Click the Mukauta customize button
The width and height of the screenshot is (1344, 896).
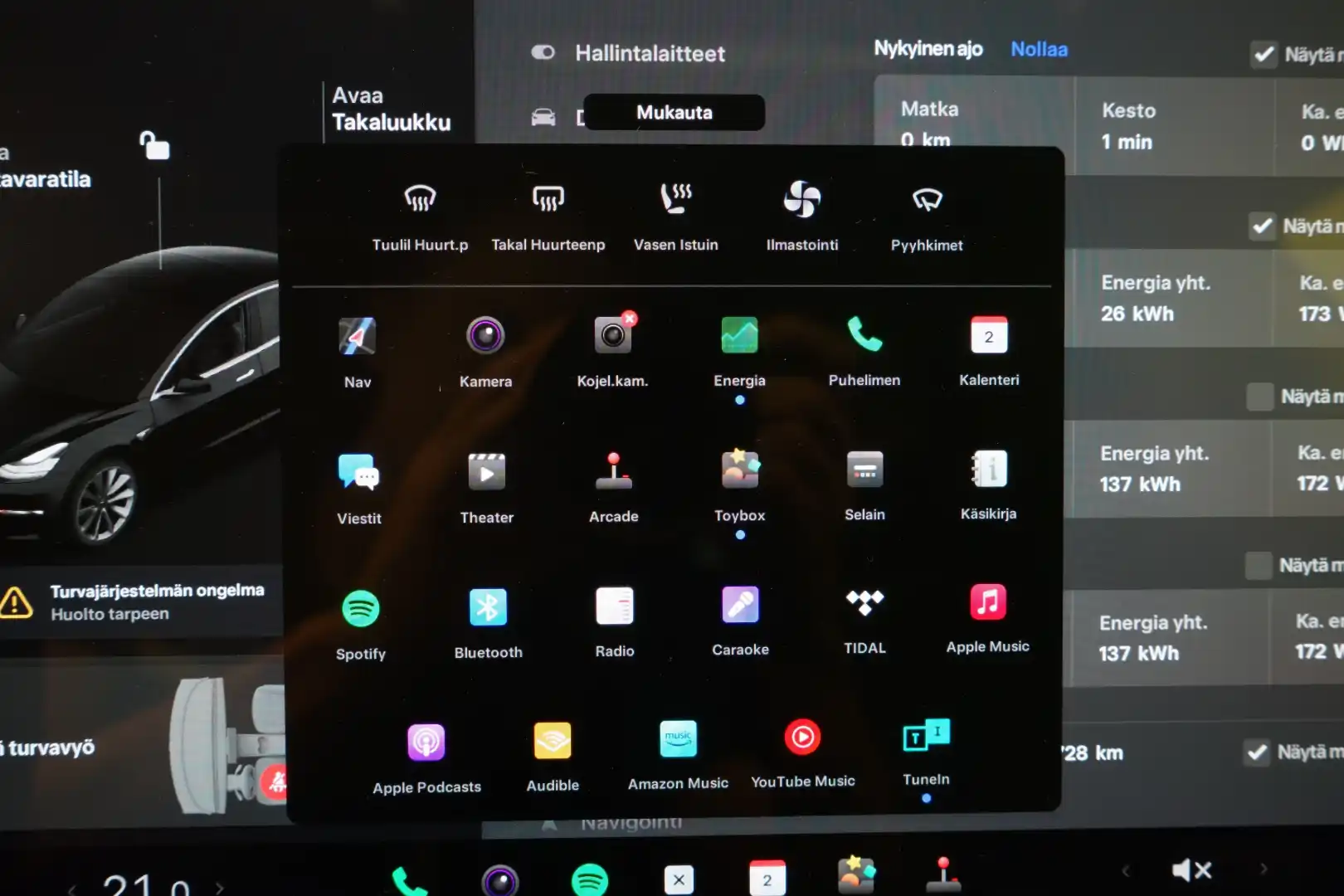pos(674,112)
